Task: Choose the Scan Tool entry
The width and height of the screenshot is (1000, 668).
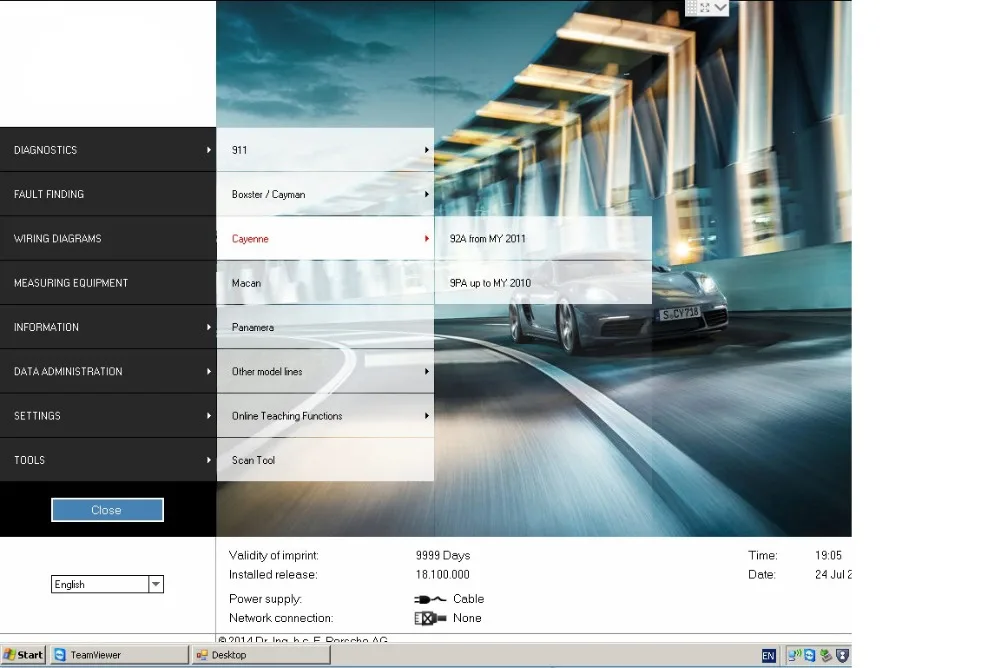Action: [x=325, y=460]
